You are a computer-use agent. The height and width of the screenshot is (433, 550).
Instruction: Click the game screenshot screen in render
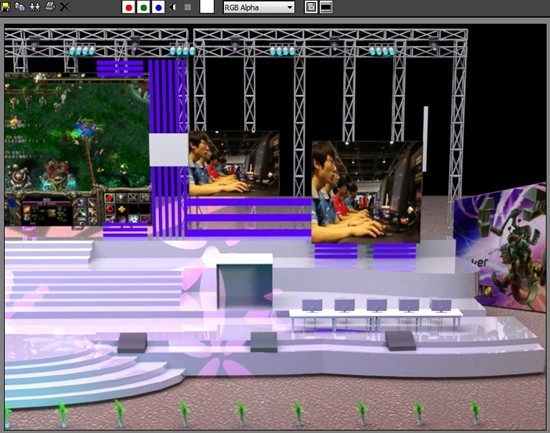point(78,149)
